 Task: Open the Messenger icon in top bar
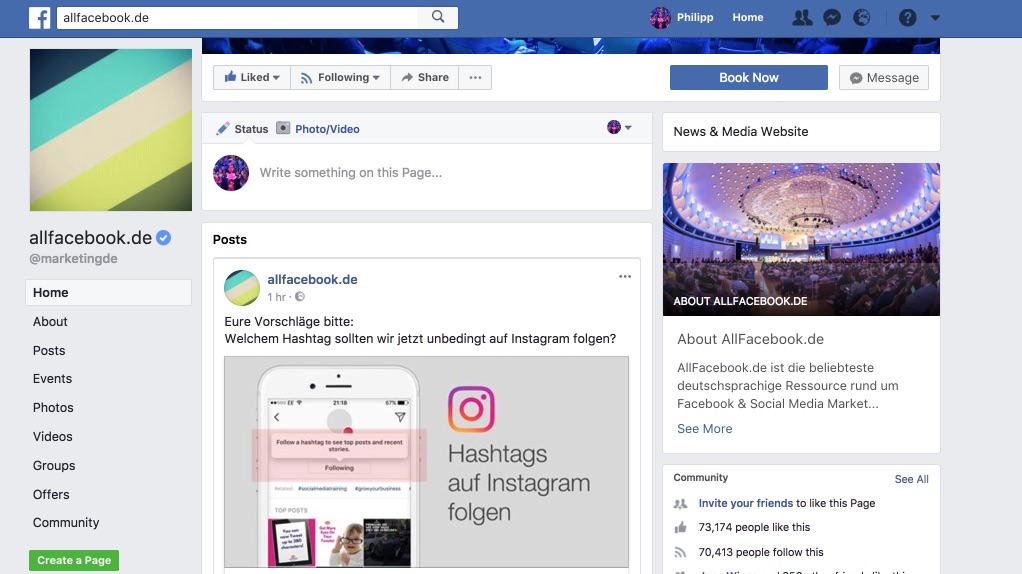tap(832, 18)
